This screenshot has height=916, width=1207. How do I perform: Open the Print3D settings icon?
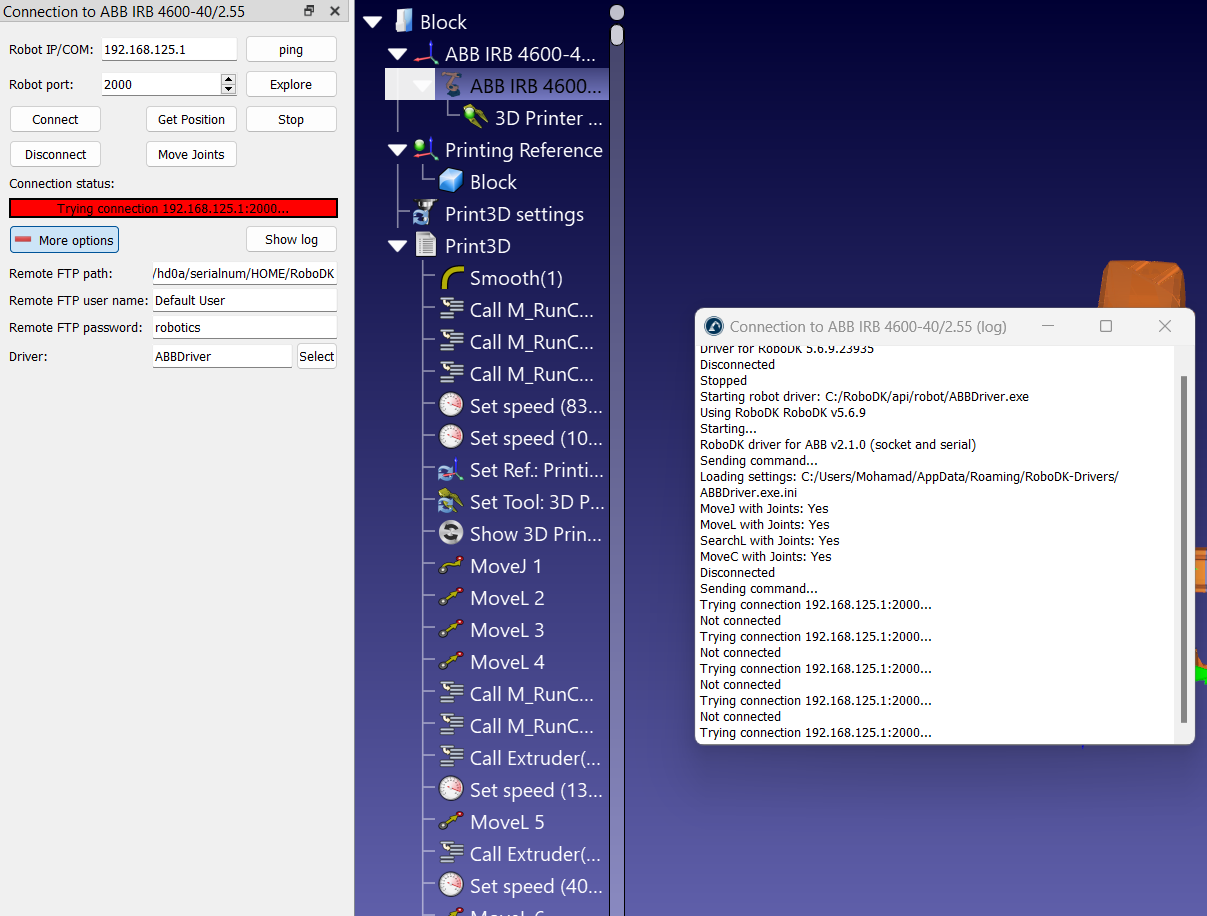point(426,214)
